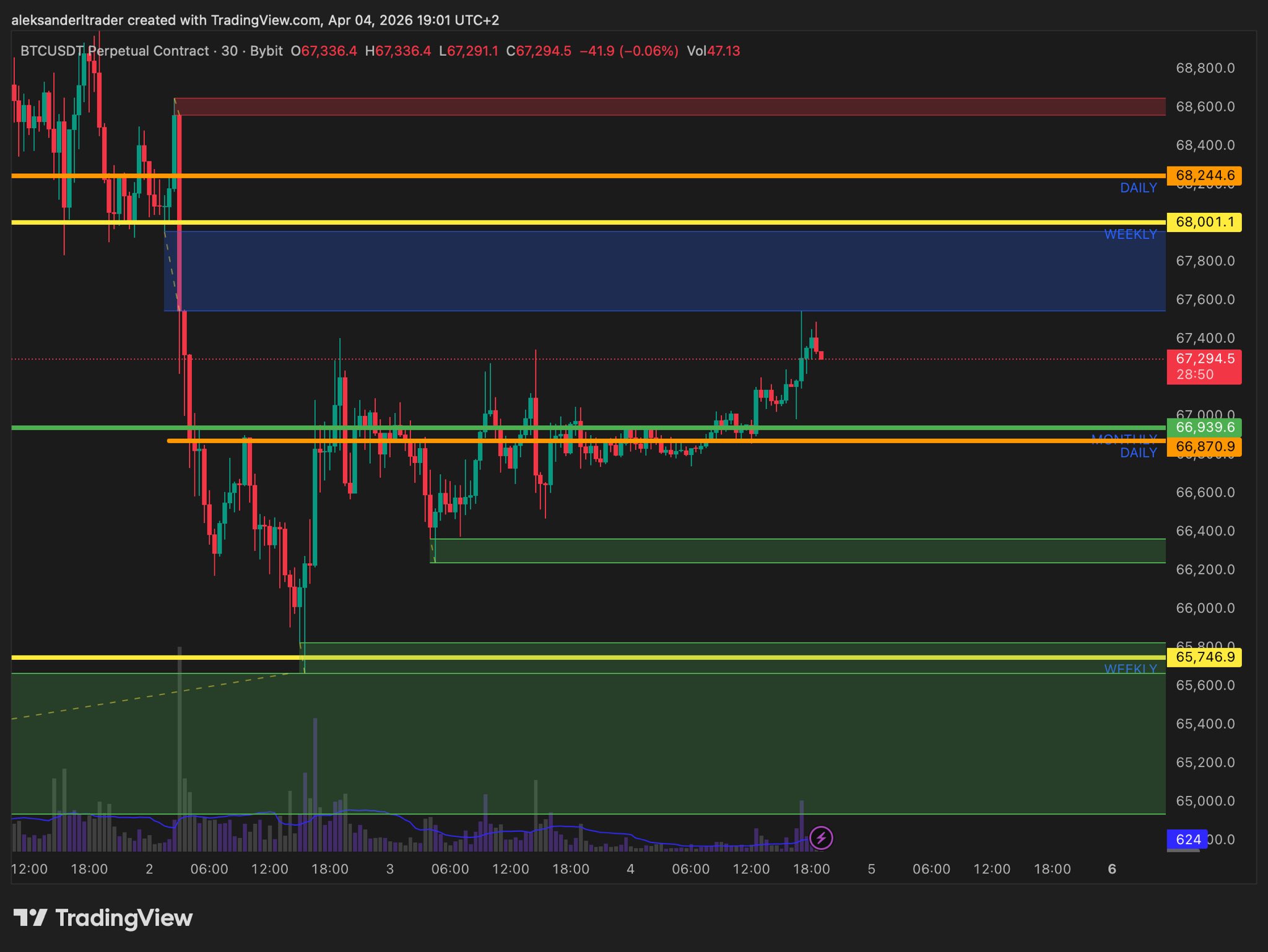This screenshot has height=952, width=1268.
Task: Click the yellow 65,746.9 price label
Action: 1204,657
